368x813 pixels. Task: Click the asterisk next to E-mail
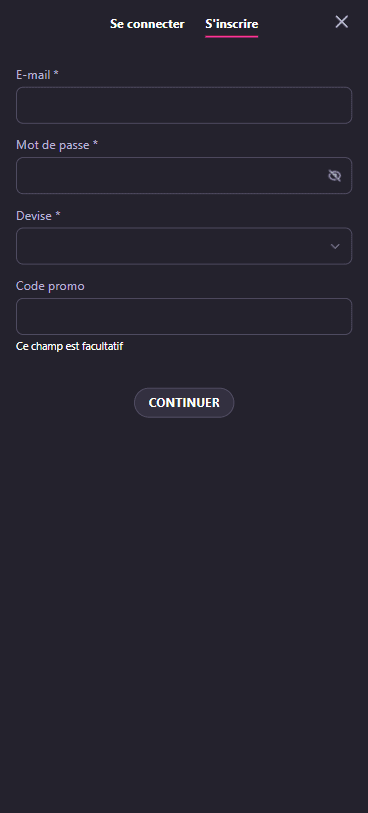[x=56, y=74]
